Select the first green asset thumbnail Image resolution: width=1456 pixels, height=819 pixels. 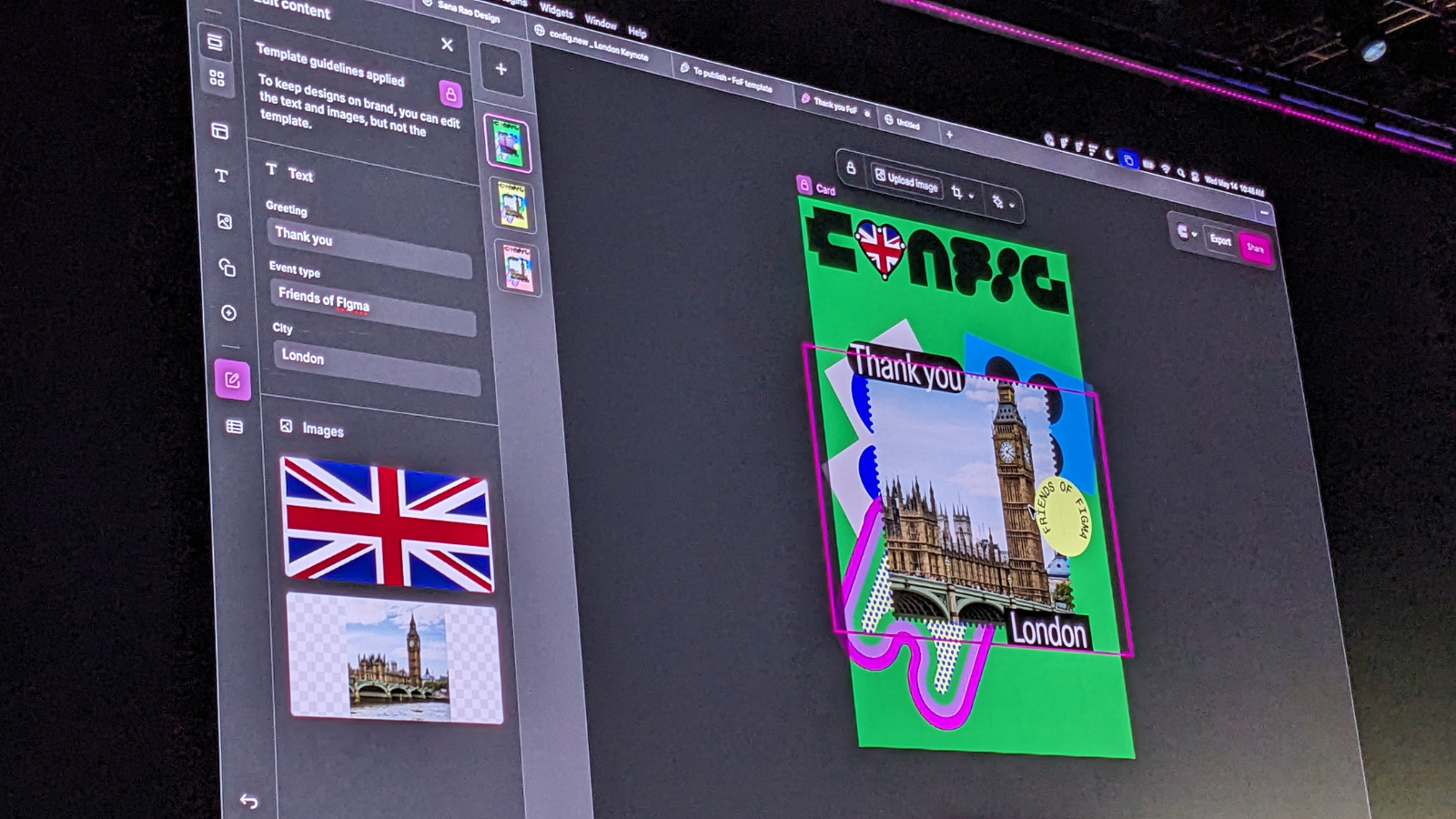507,143
